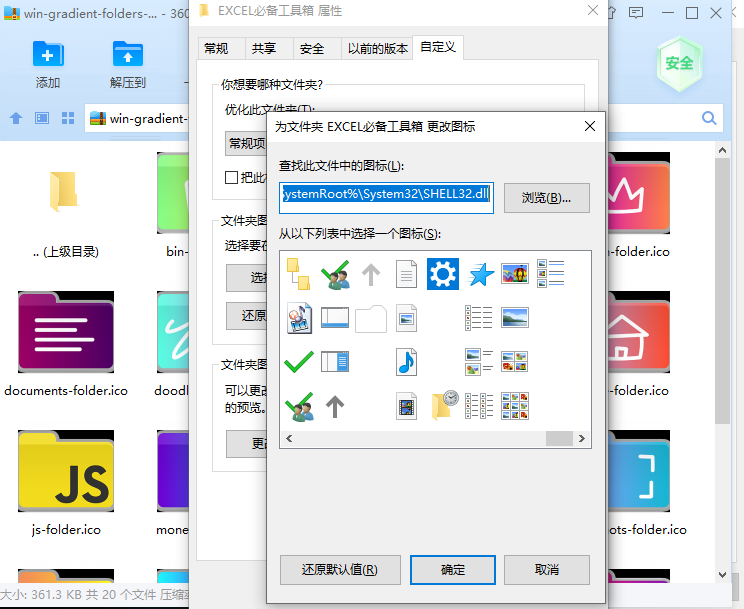Open the 常规项 optimize dropdown
This screenshot has height=609, width=744.
(246, 143)
